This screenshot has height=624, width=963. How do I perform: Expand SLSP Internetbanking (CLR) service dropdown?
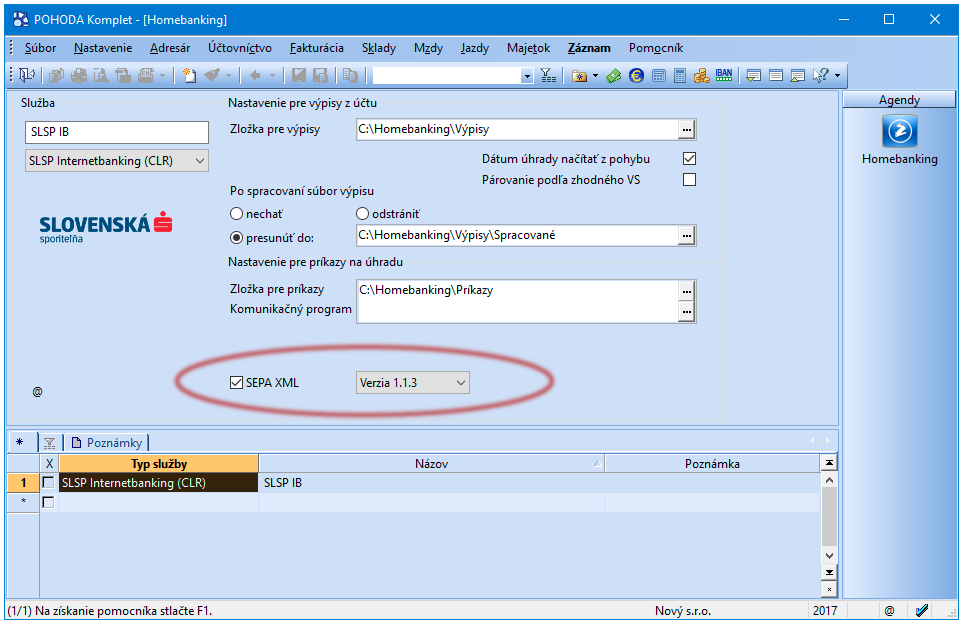pyautogui.click(x=117, y=161)
